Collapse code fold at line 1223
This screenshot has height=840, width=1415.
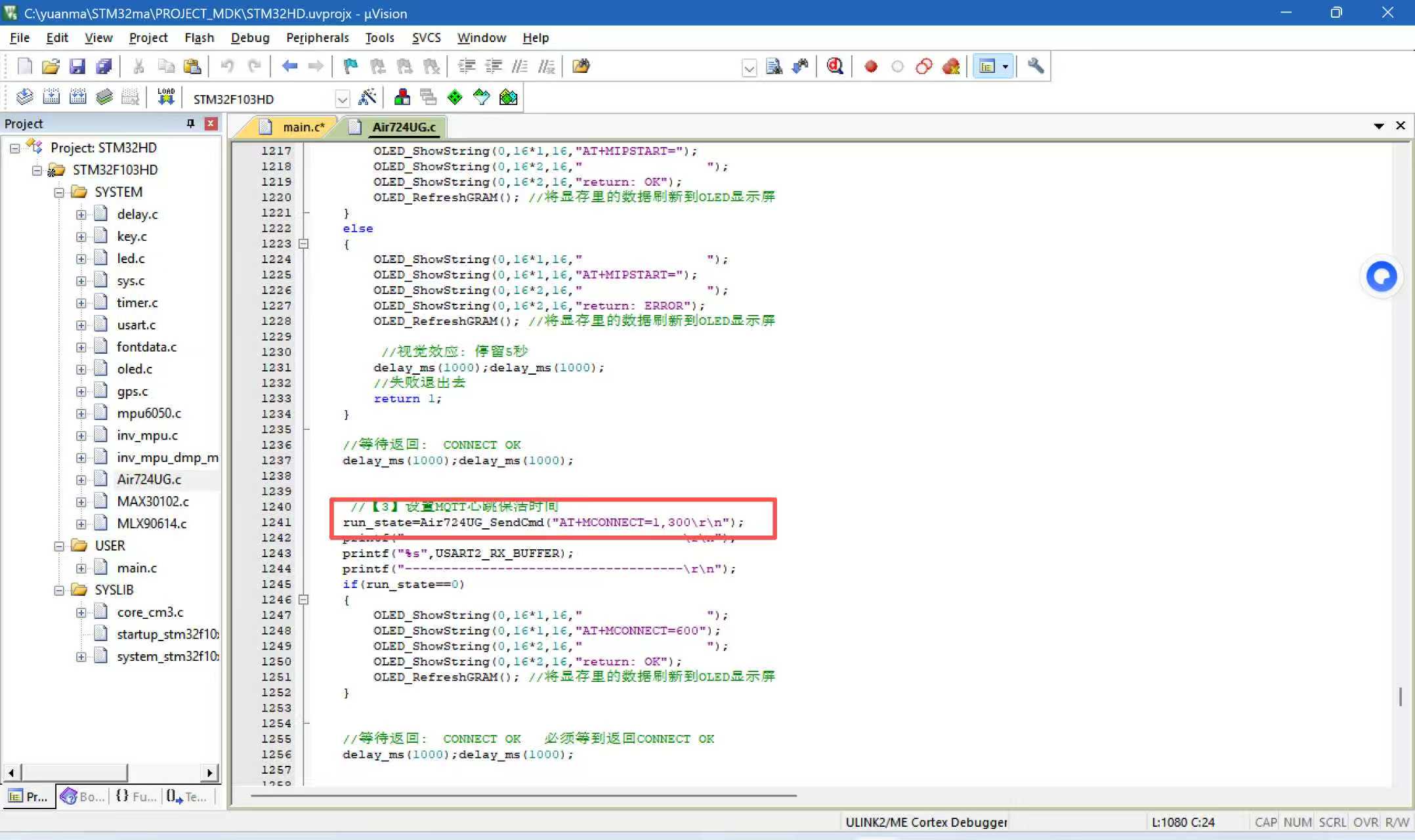click(x=303, y=243)
